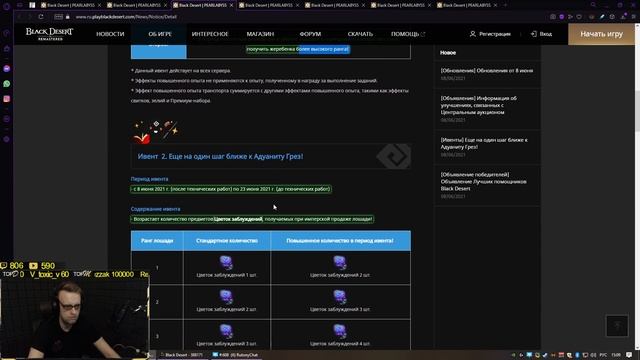Click the Повышенное количество header cell

[x=340, y=241]
